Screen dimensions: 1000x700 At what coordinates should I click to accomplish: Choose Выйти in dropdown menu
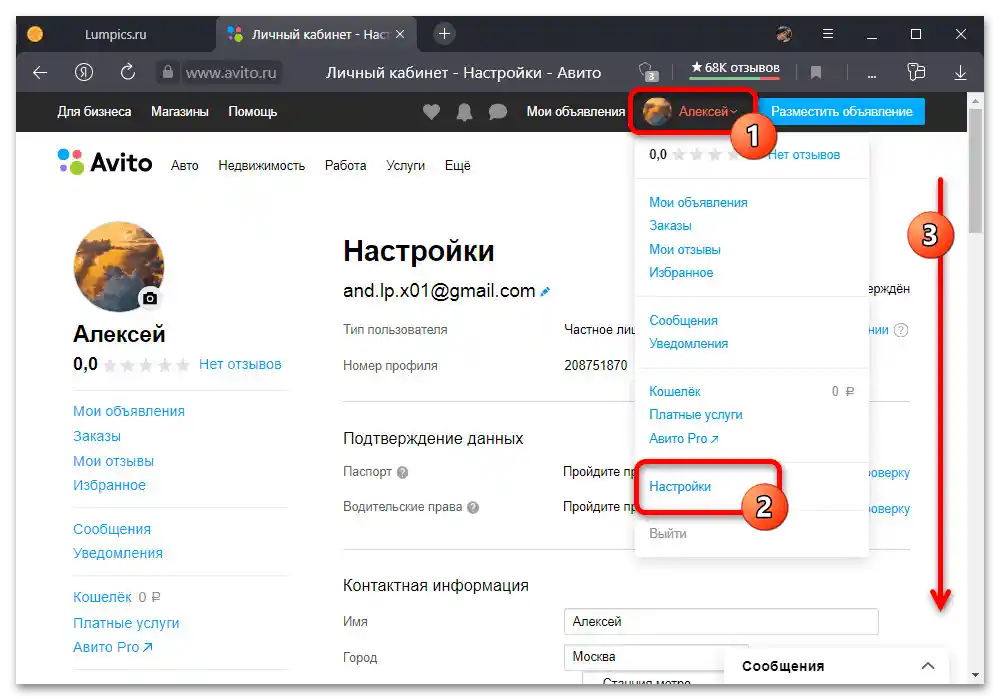click(x=668, y=534)
